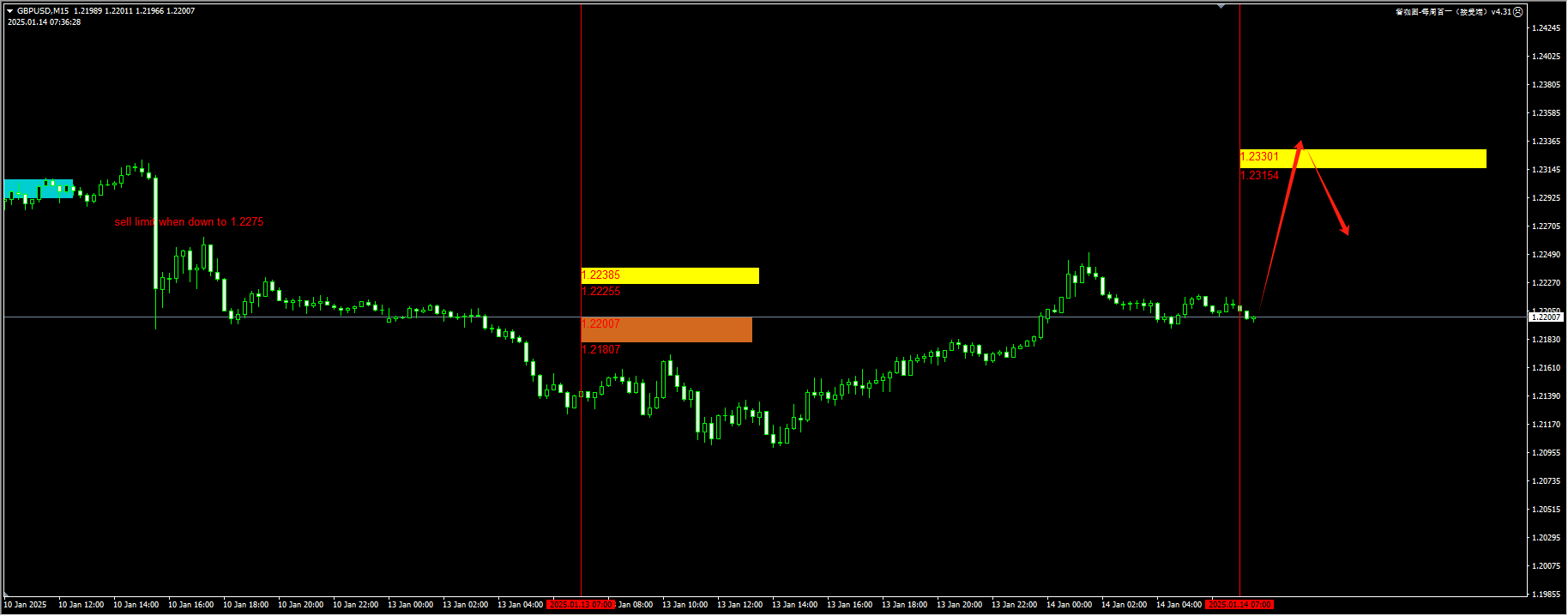
Task: Click the sad face expert advisor icon
Action: pos(1517,12)
